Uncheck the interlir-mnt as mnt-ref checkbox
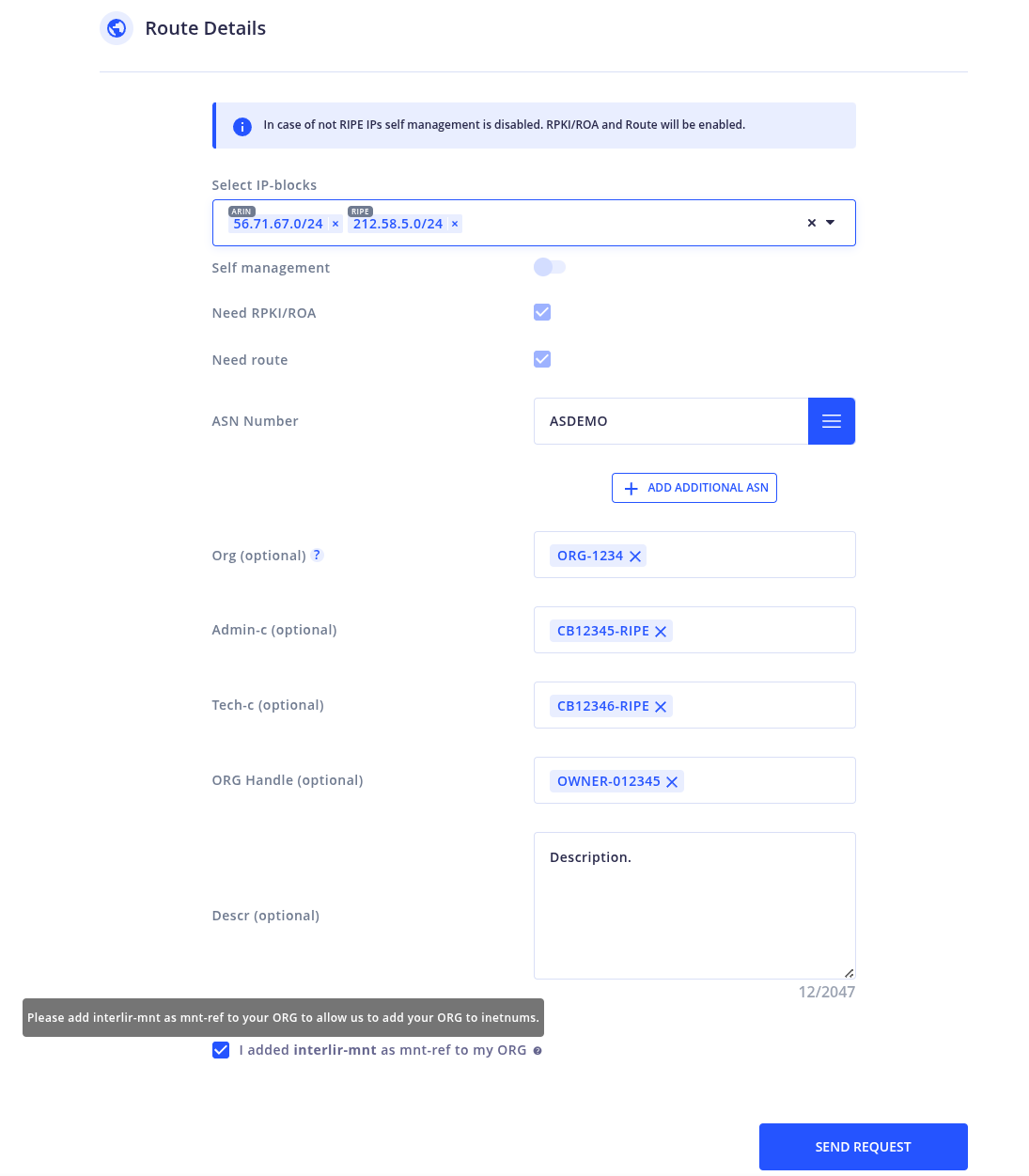The width and height of the screenshot is (1029, 1176). pos(221,1050)
